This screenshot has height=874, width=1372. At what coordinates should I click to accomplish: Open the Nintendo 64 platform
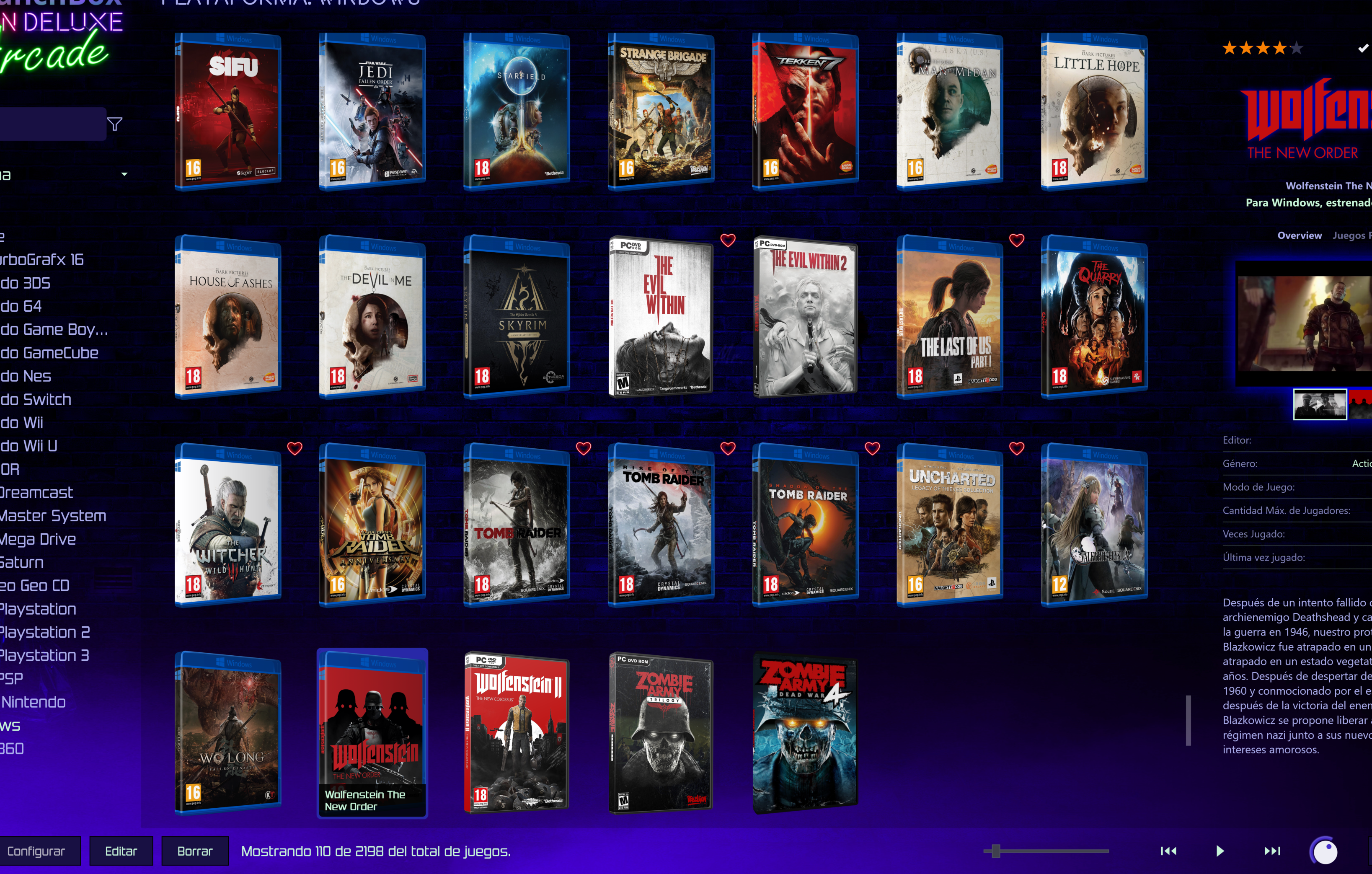(x=21, y=306)
